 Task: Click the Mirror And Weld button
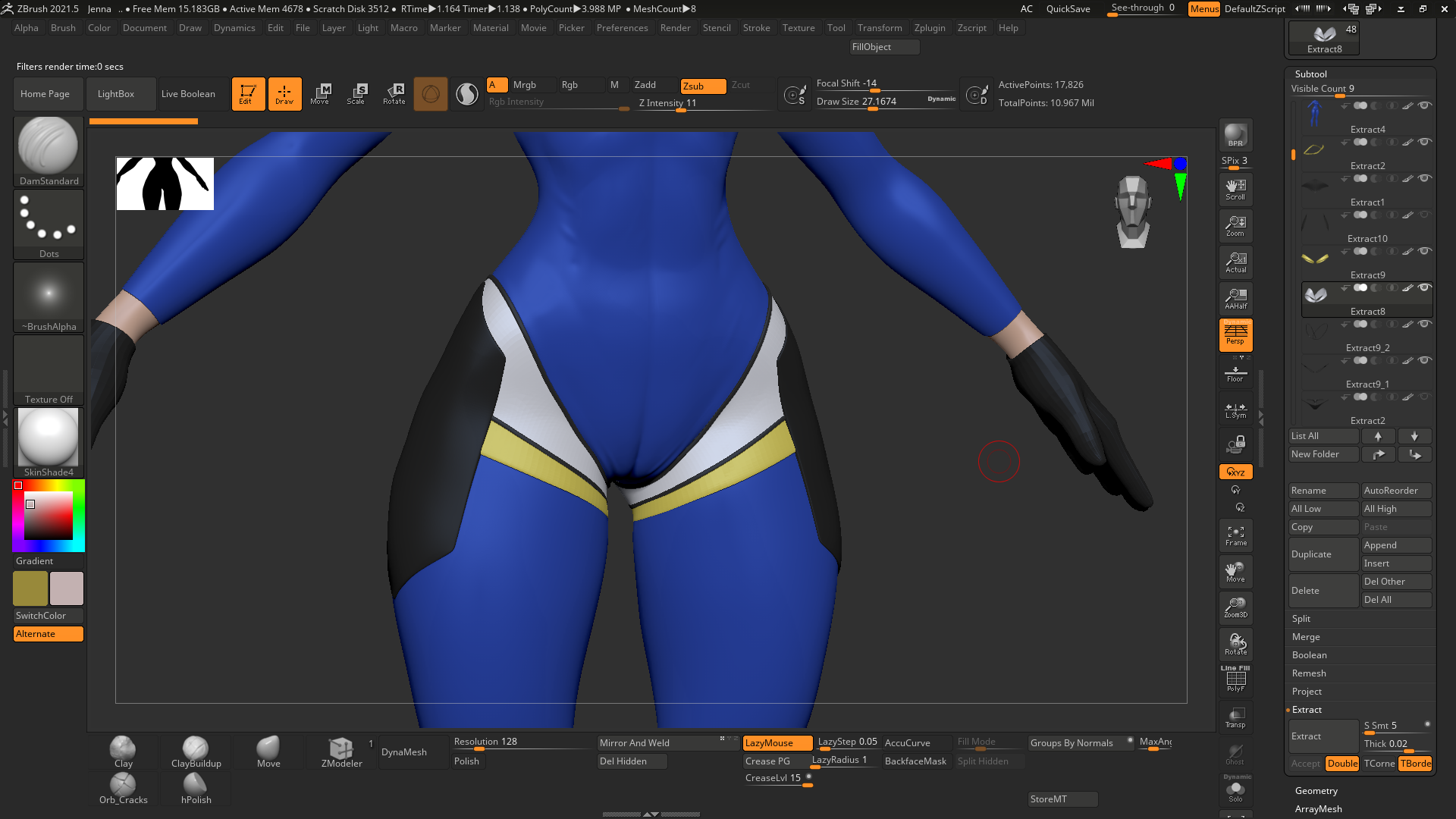click(668, 743)
